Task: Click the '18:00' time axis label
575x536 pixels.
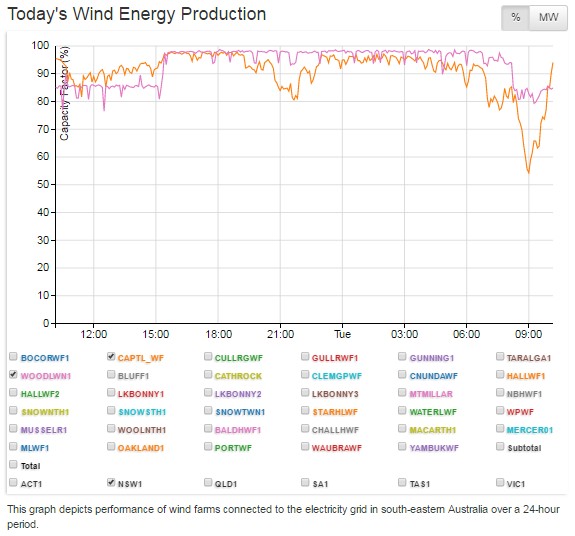Action: coord(218,334)
